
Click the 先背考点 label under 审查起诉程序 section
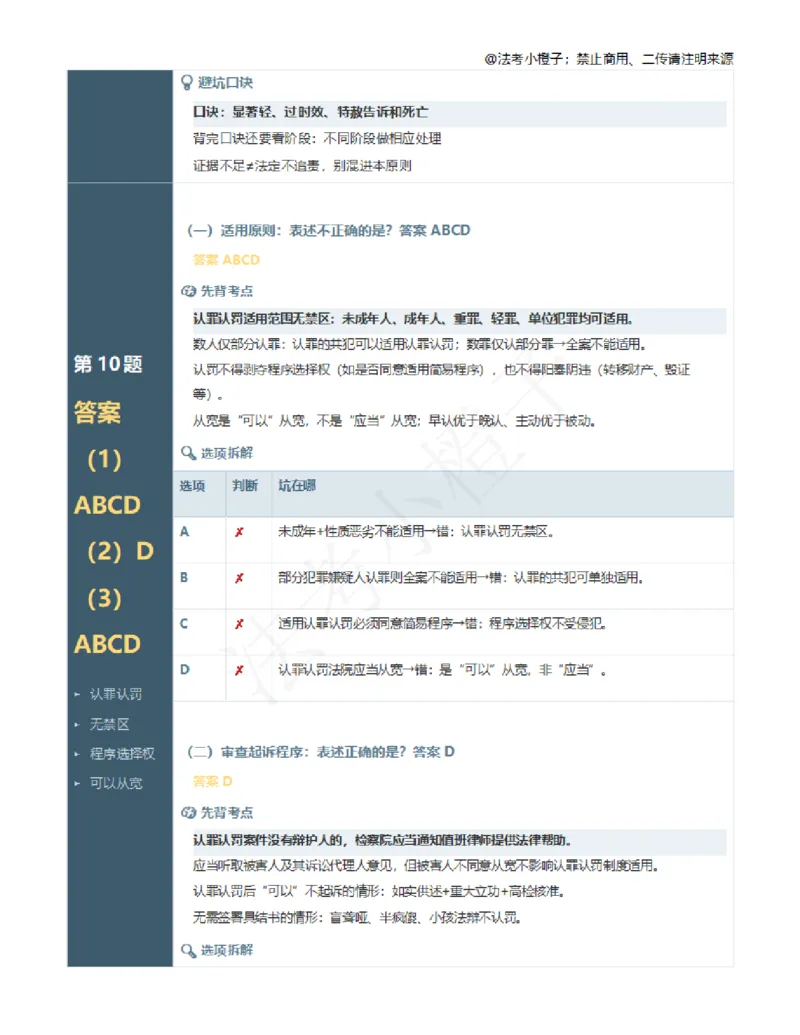click(226, 813)
